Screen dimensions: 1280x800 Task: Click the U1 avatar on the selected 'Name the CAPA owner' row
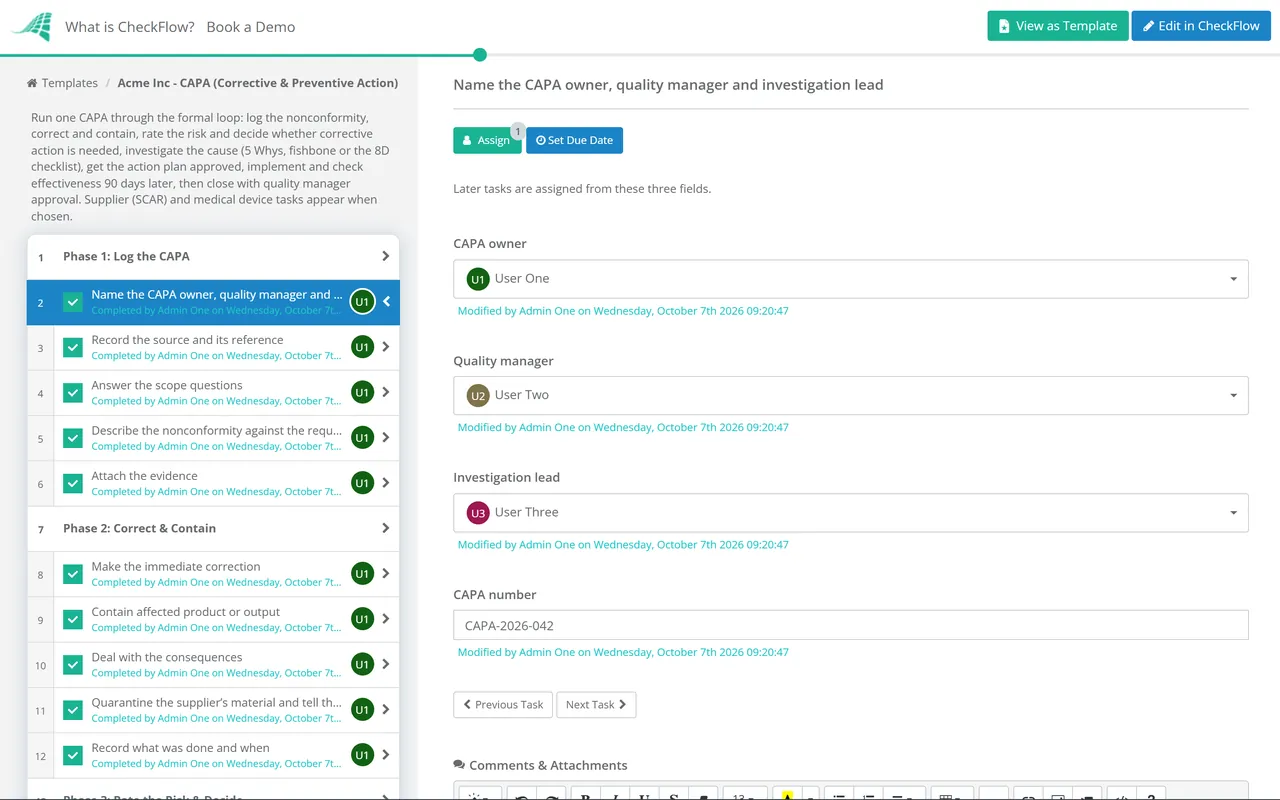362,302
